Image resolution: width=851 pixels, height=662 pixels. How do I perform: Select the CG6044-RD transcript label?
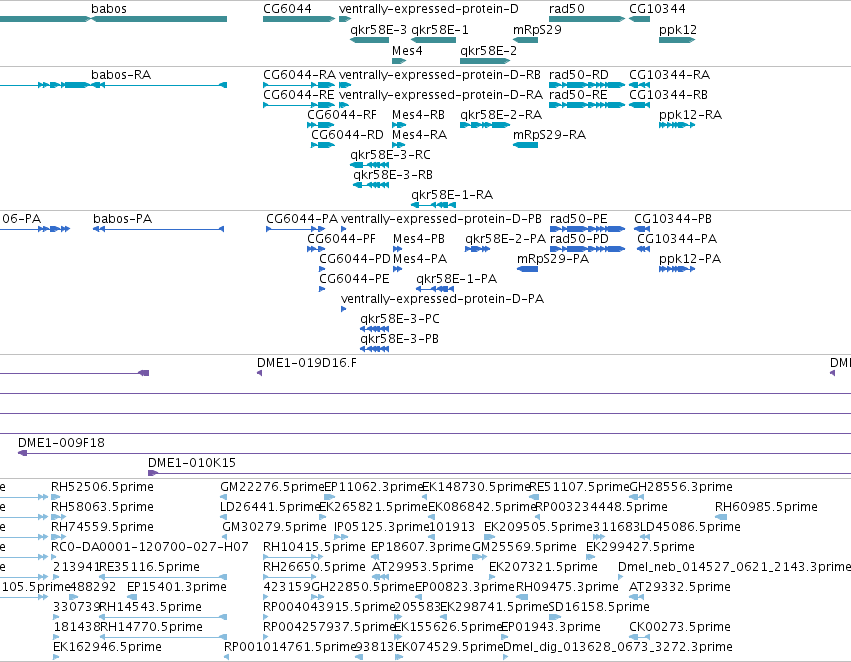coord(347,135)
